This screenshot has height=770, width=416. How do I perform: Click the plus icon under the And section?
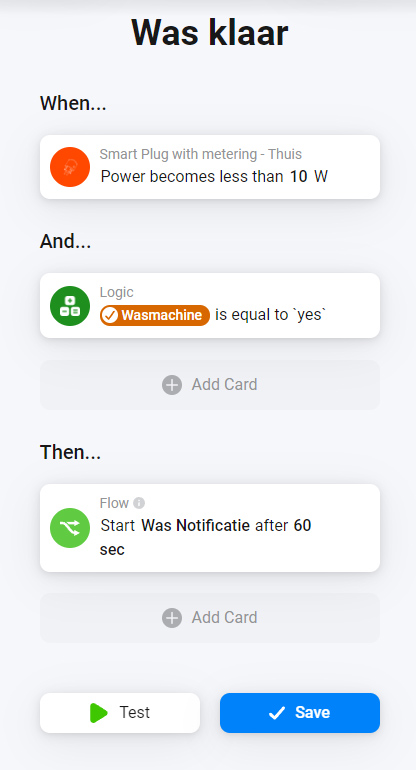[x=172, y=385]
